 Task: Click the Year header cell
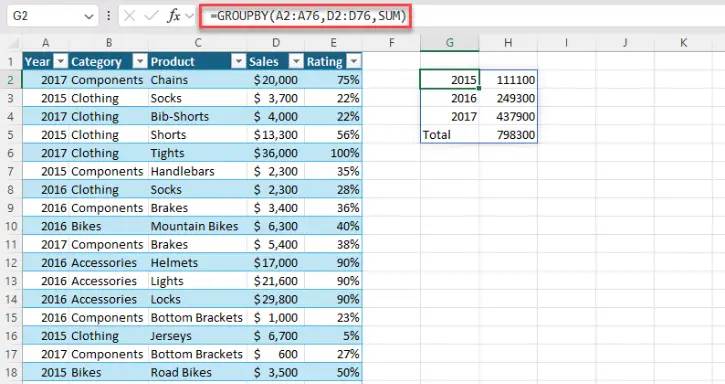tap(46, 62)
